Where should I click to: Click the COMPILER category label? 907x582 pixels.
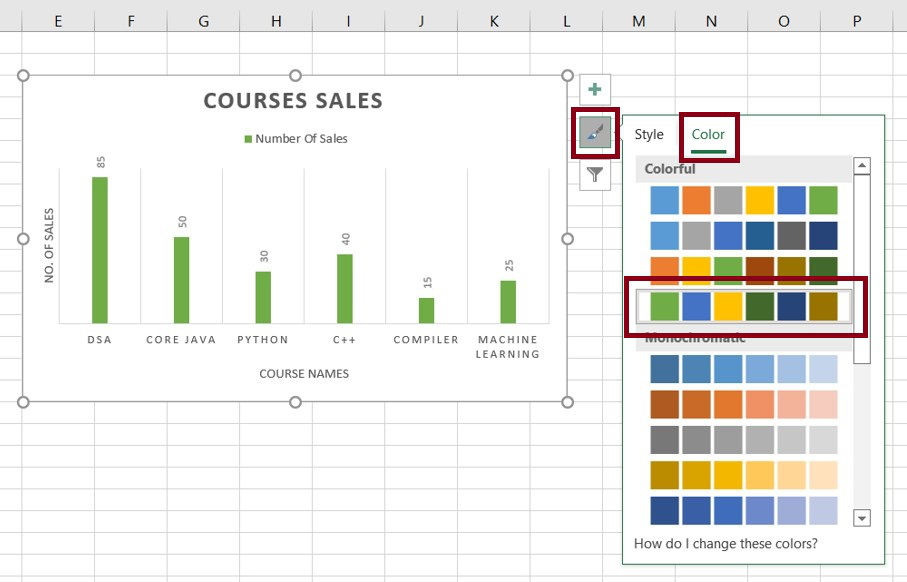click(x=426, y=340)
